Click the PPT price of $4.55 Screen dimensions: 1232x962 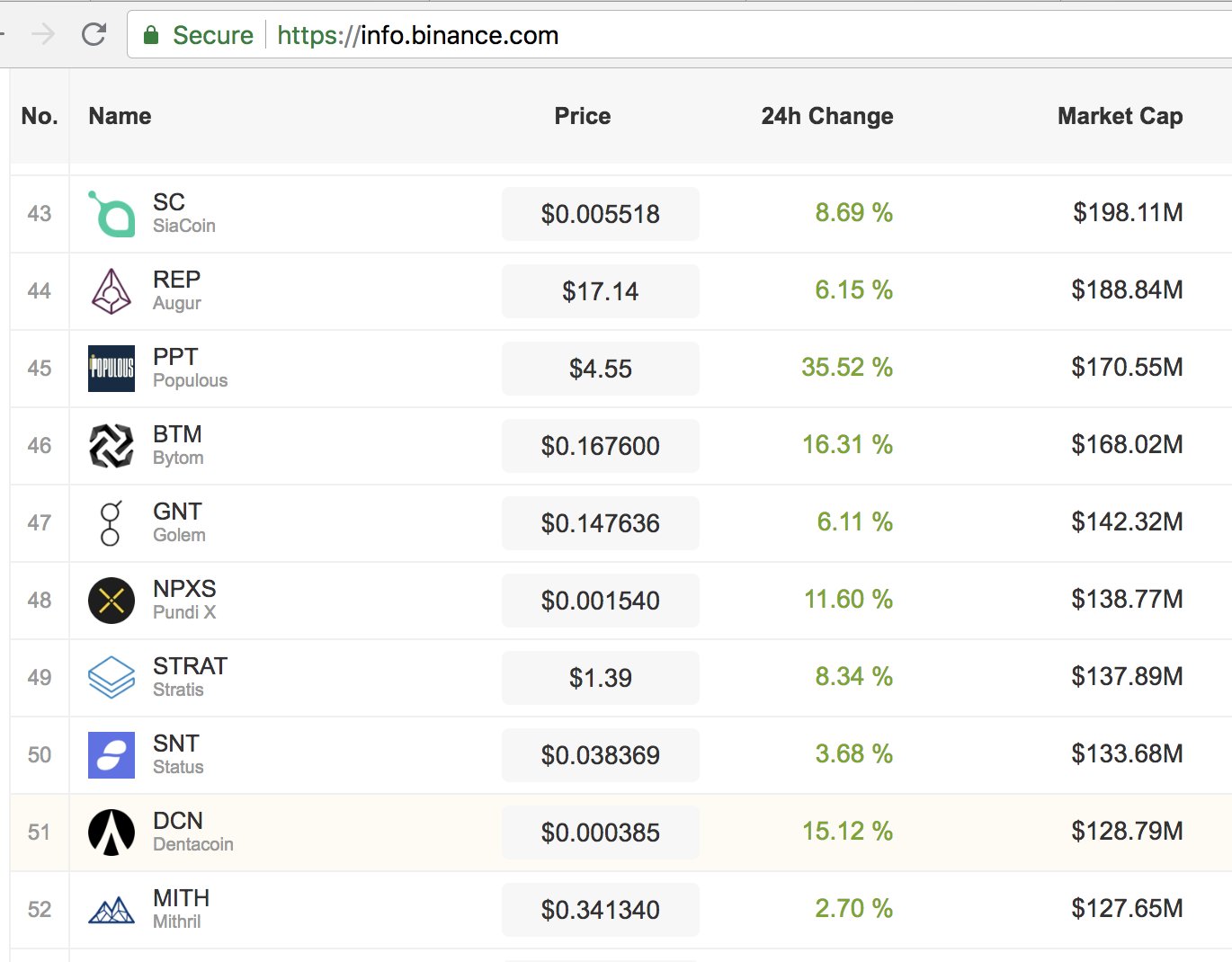pyautogui.click(x=600, y=368)
